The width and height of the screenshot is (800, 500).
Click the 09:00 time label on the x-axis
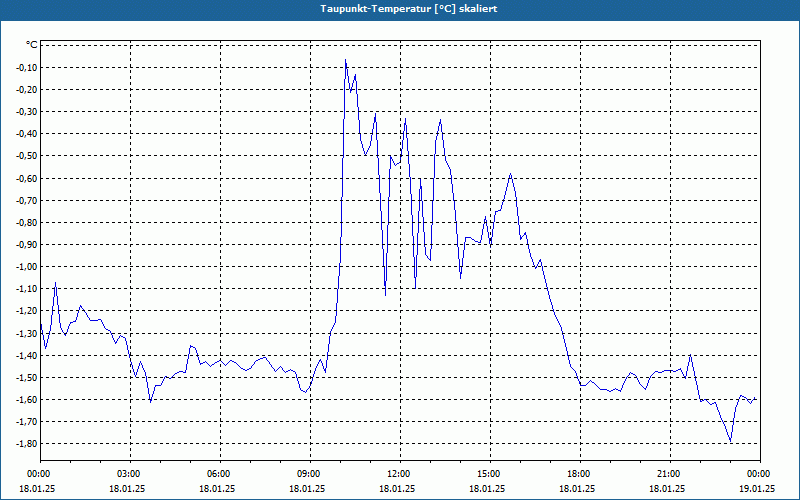310,474
